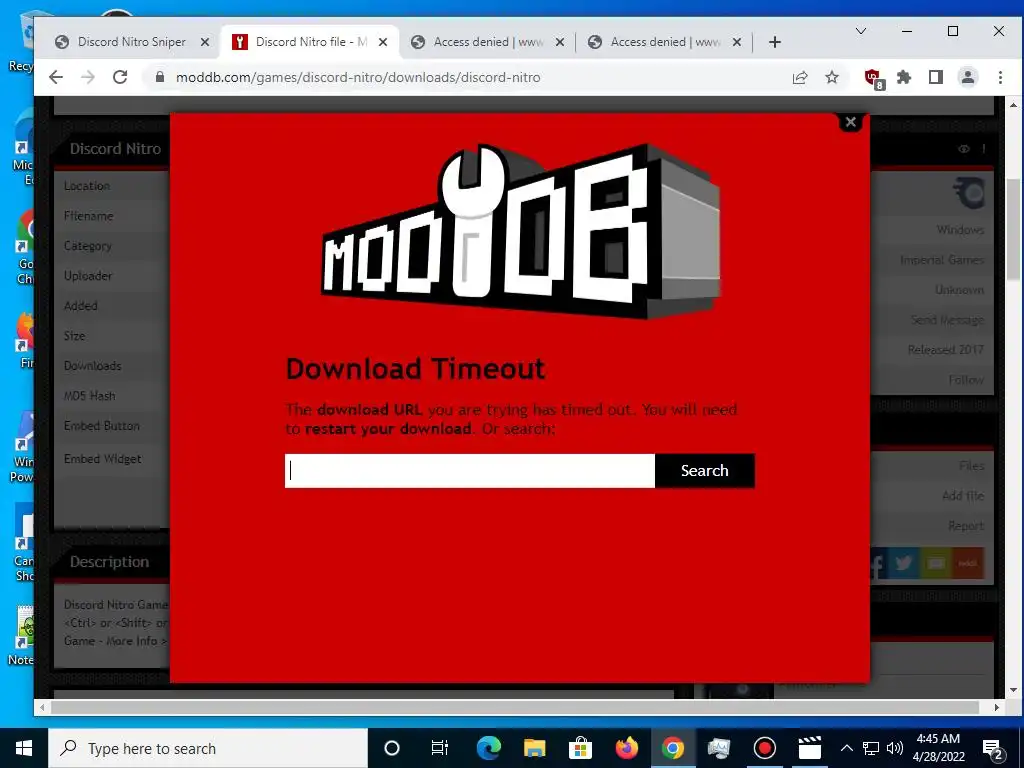Click the Windows Start button

pyautogui.click(x=24, y=748)
